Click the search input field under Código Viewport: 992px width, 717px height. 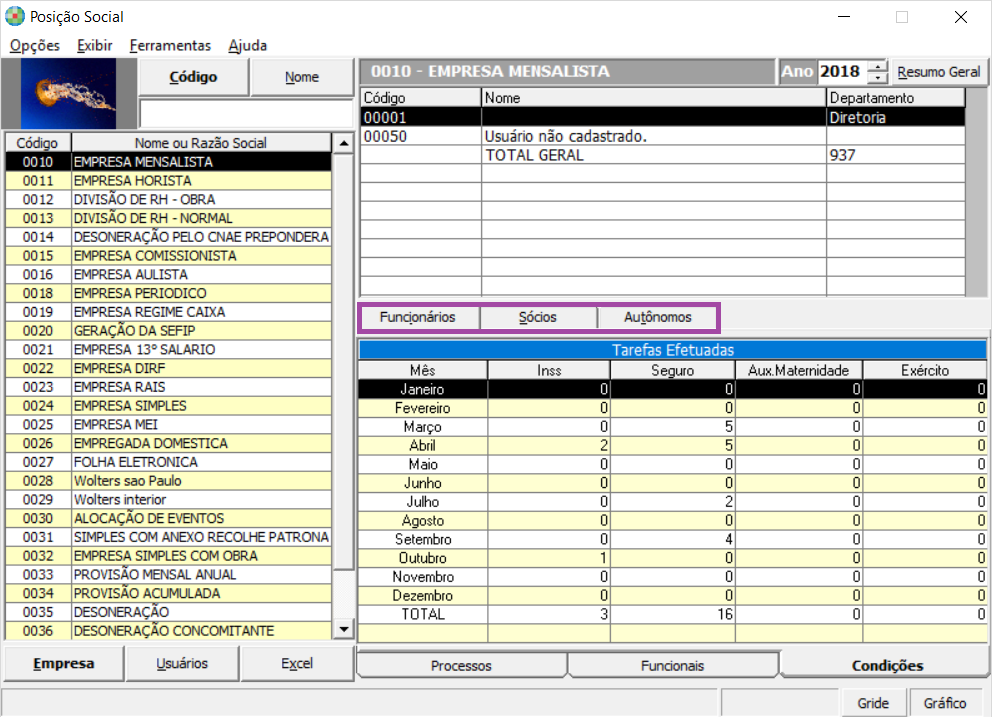[x=246, y=114]
